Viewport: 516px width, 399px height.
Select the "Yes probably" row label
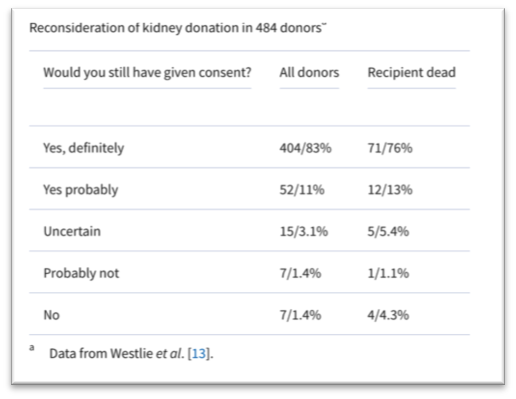coord(81,190)
